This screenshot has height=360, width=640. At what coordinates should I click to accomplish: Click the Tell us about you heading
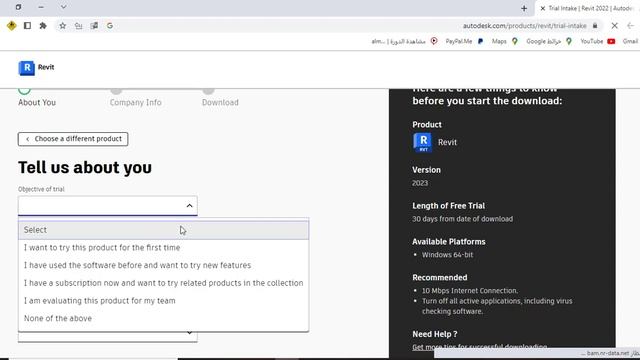click(85, 167)
